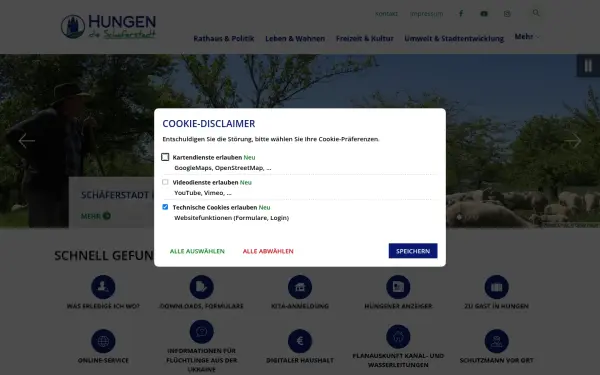
Task: Open the Leben & Wohnen menu
Action: [x=295, y=38]
